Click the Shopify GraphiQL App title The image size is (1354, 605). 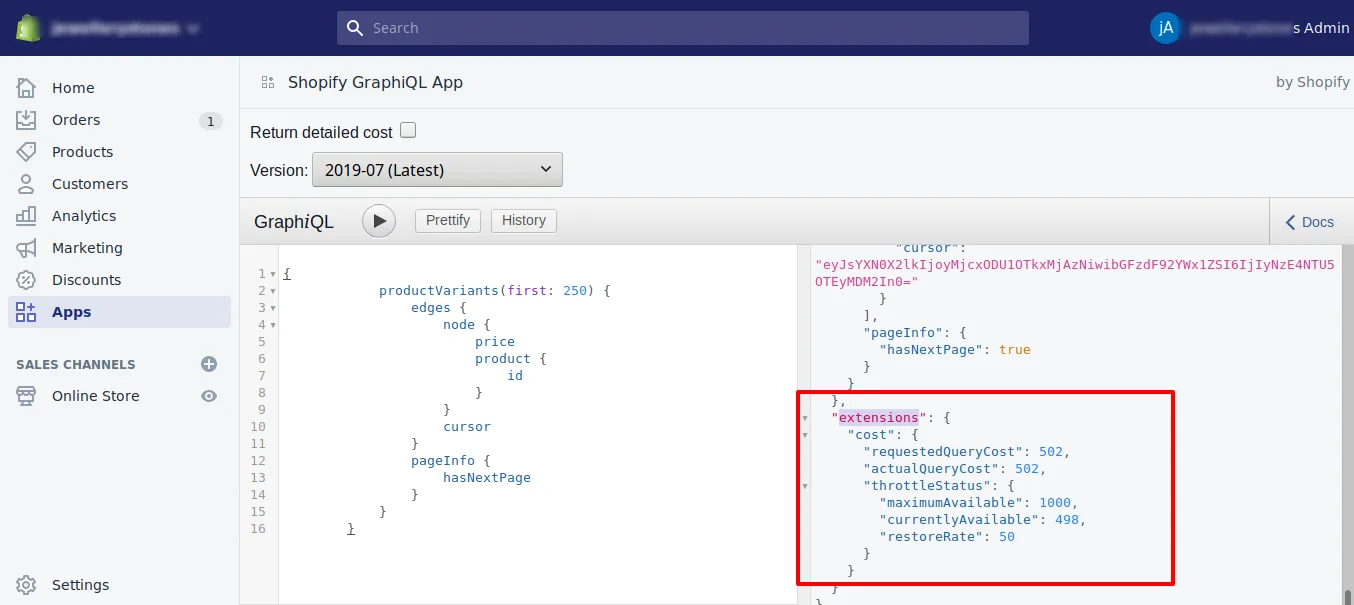pyautogui.click(x=375, y=82)
